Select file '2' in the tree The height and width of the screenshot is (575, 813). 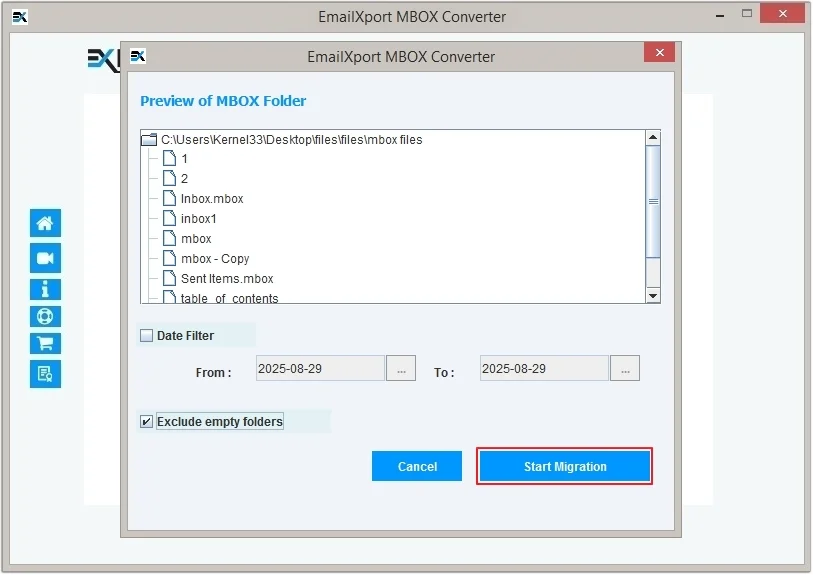pyautogui.click(x=184, y=179)
